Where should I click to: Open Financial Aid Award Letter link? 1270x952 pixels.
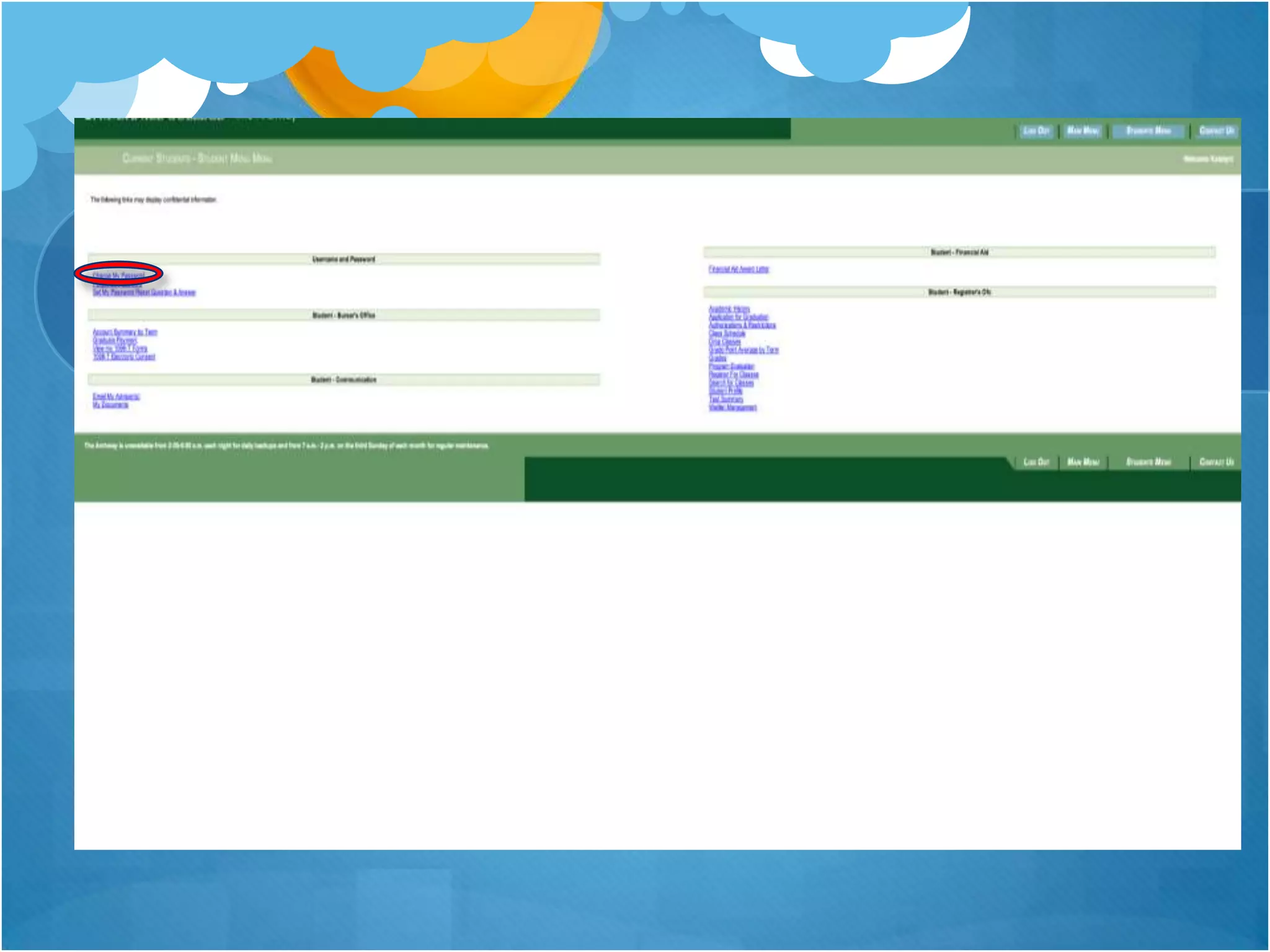point(739,269)
